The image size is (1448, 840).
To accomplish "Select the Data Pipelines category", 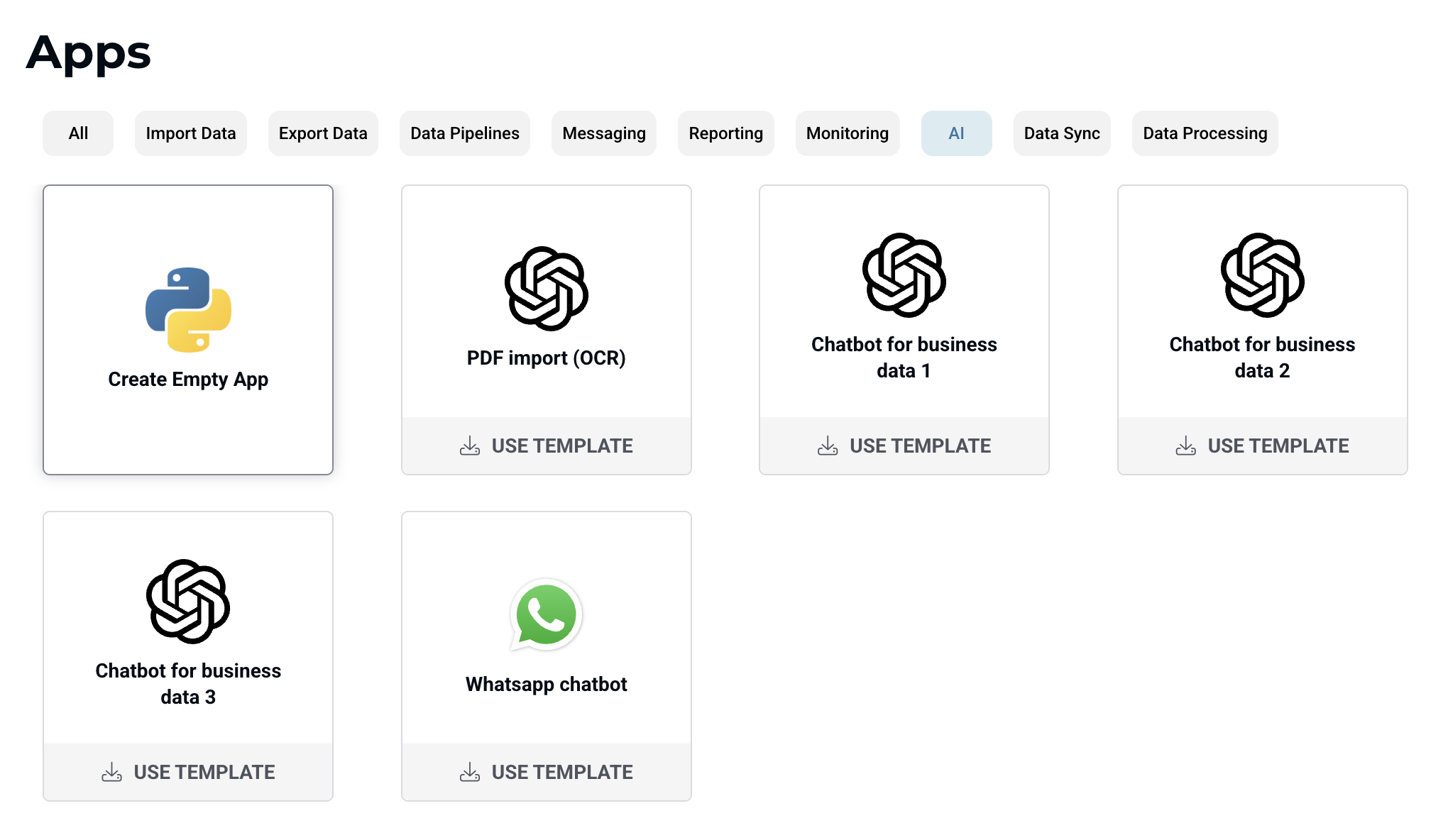I will (465, 133).
